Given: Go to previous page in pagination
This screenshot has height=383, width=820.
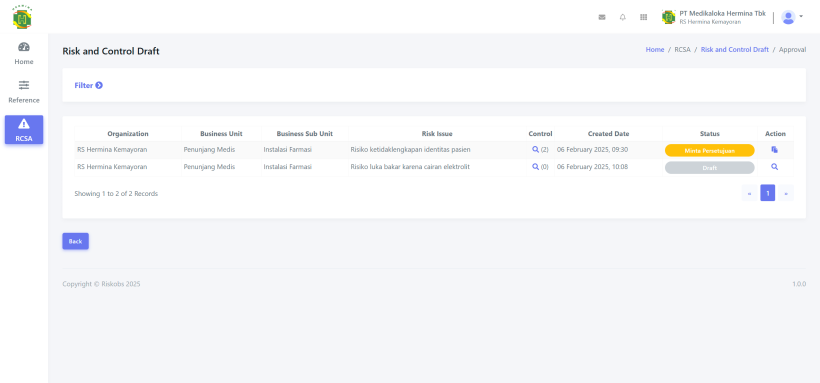Looking at the screenshot, I should tap(749, 193).
